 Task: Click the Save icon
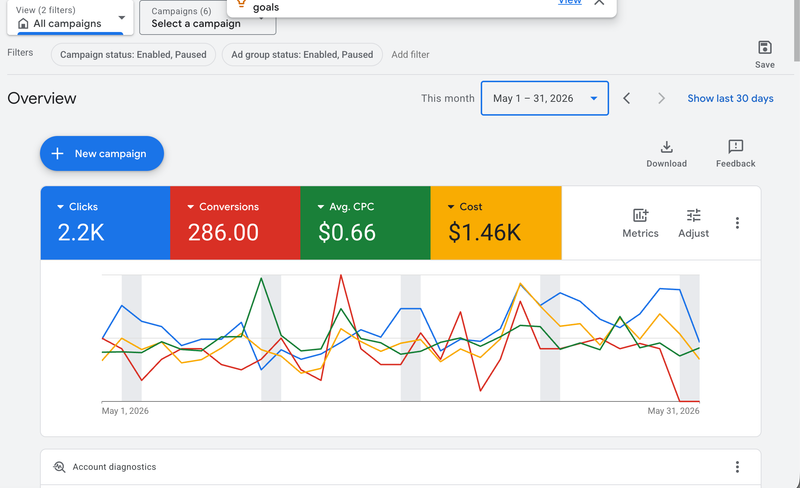tap(764, 47)
